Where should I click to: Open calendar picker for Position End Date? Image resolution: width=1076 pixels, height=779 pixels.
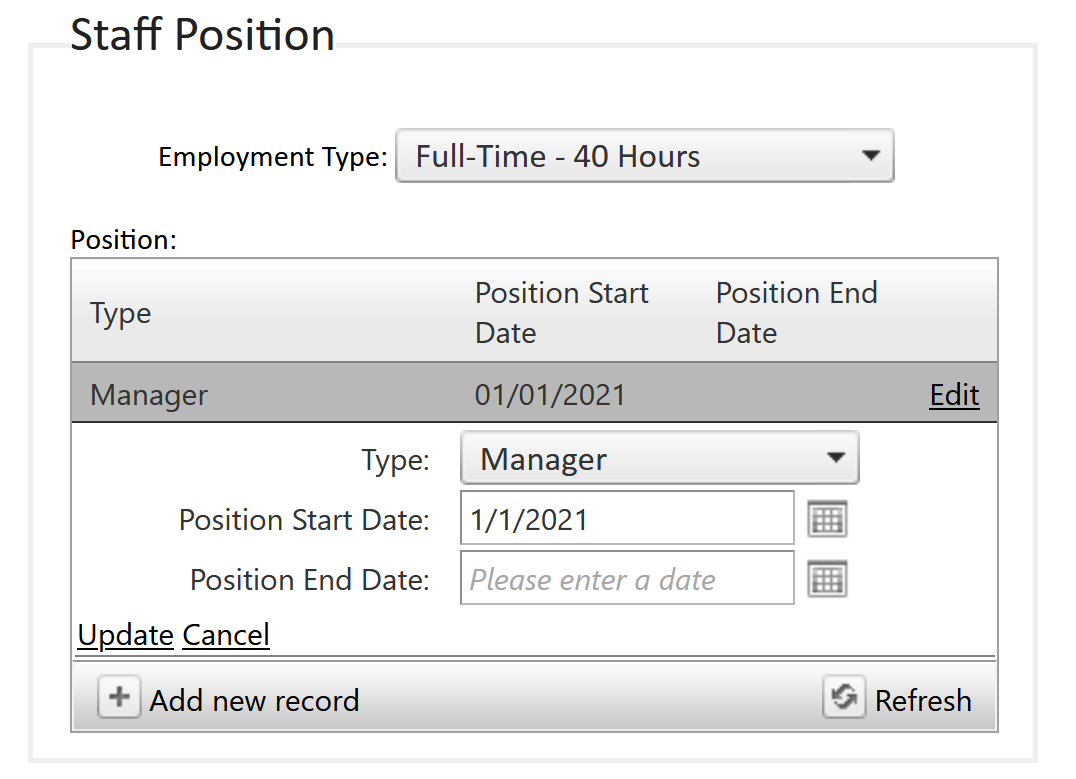827,579
